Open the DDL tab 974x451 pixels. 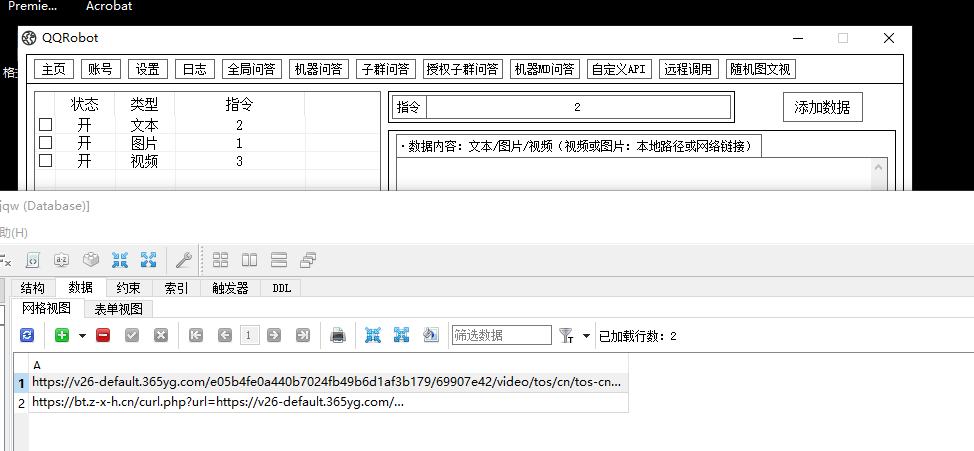(x=281, y=288)
